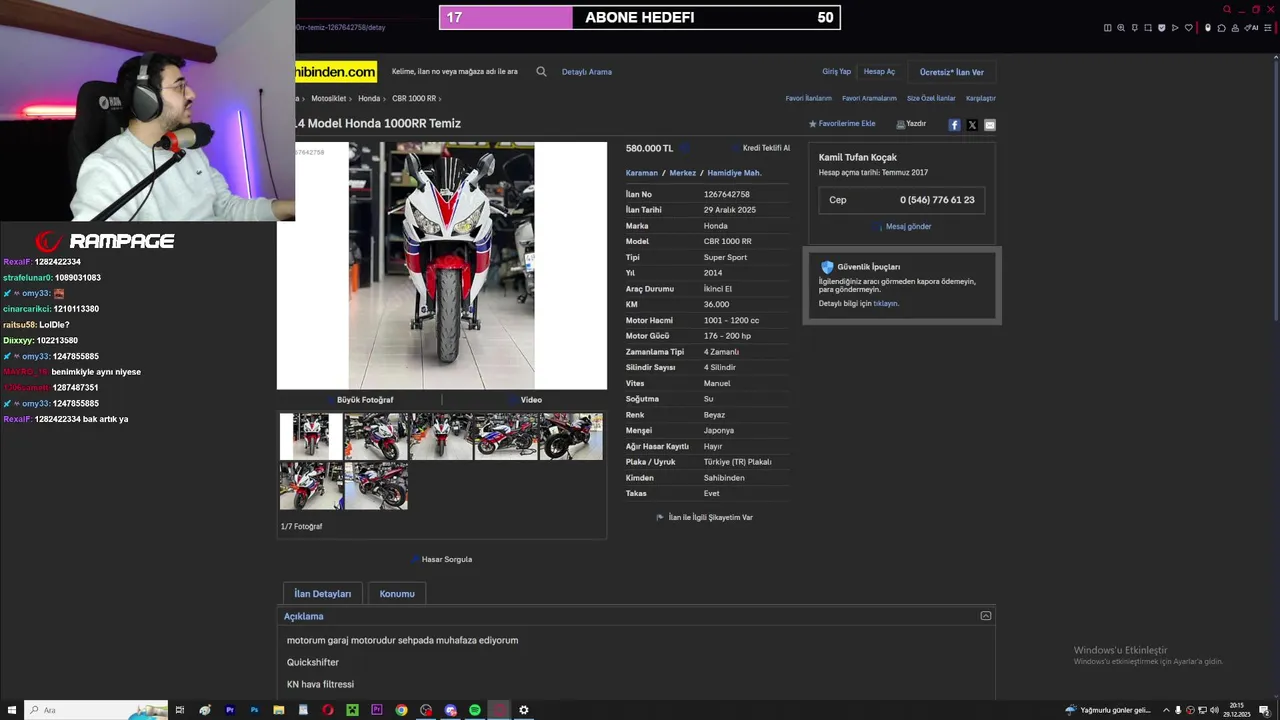1280x720 pixels.
Task: Click the main Honda motorcycle photo
Action: (441, 265)
